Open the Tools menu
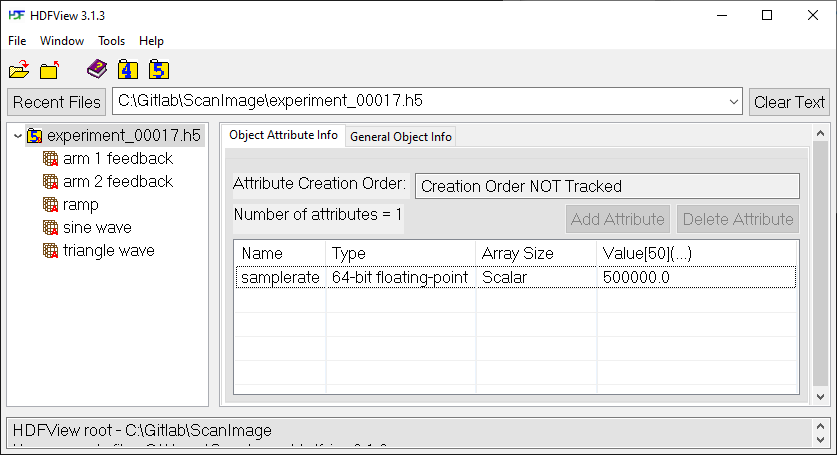Viewport: 837px width, 455px height. (x=112, y=41)
